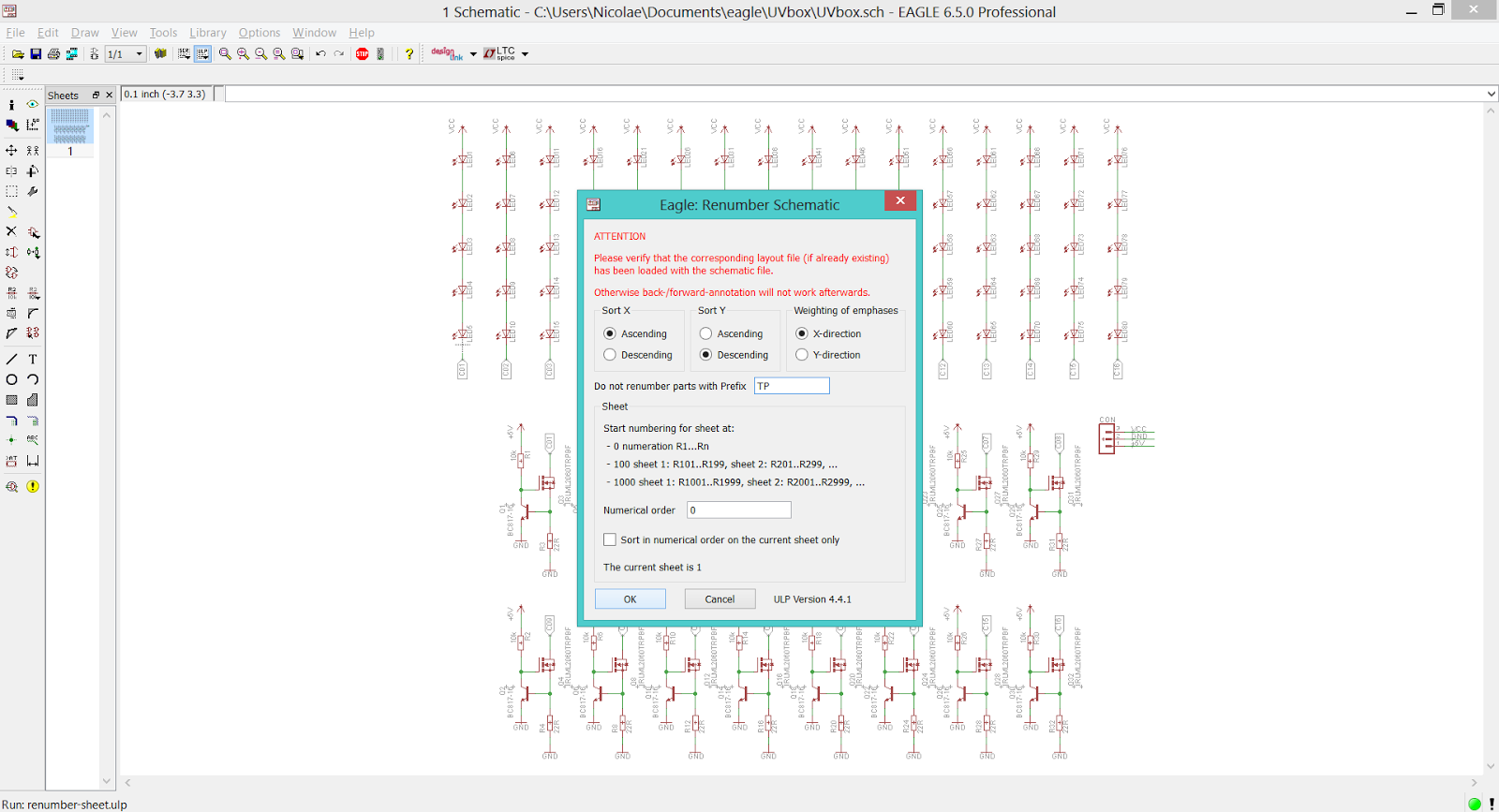Image resolution: width=1499 pixels, height=812 pixels.
Task: Undo the last action
Action: [x=320, y=54]
